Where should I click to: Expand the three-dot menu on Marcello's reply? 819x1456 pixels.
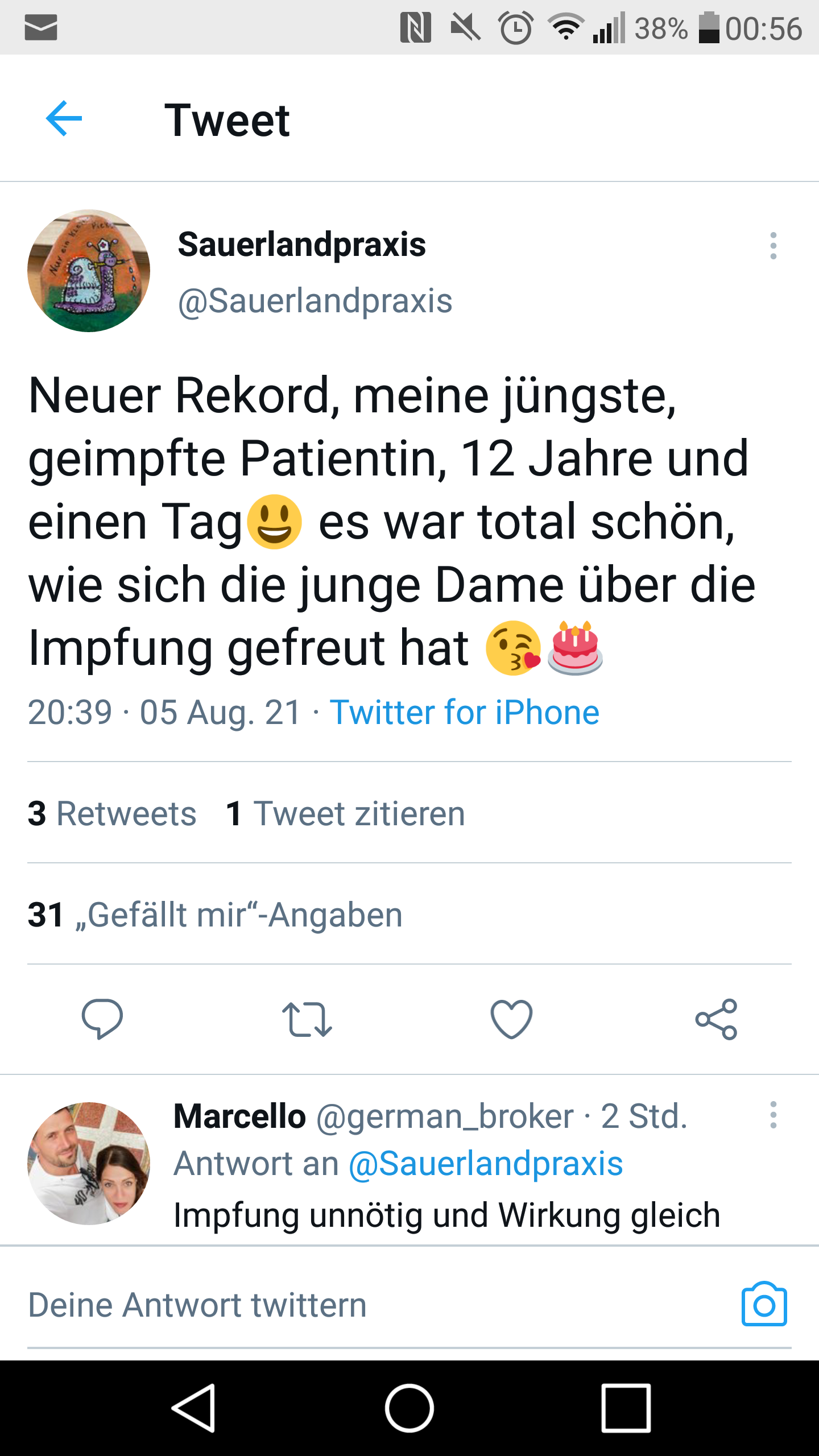point(773,1115)
